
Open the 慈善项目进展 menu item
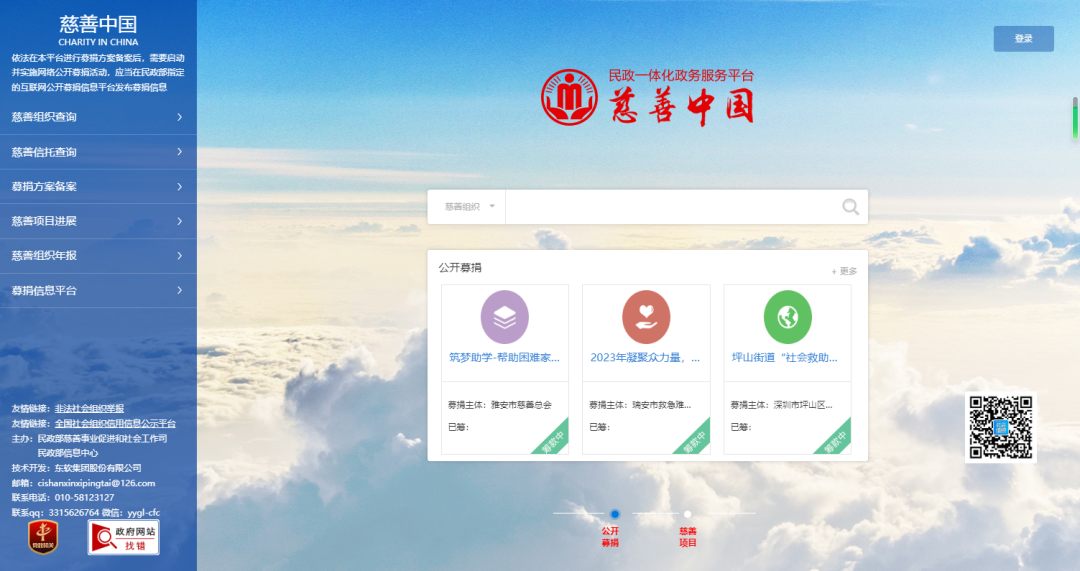coord(98,221)
